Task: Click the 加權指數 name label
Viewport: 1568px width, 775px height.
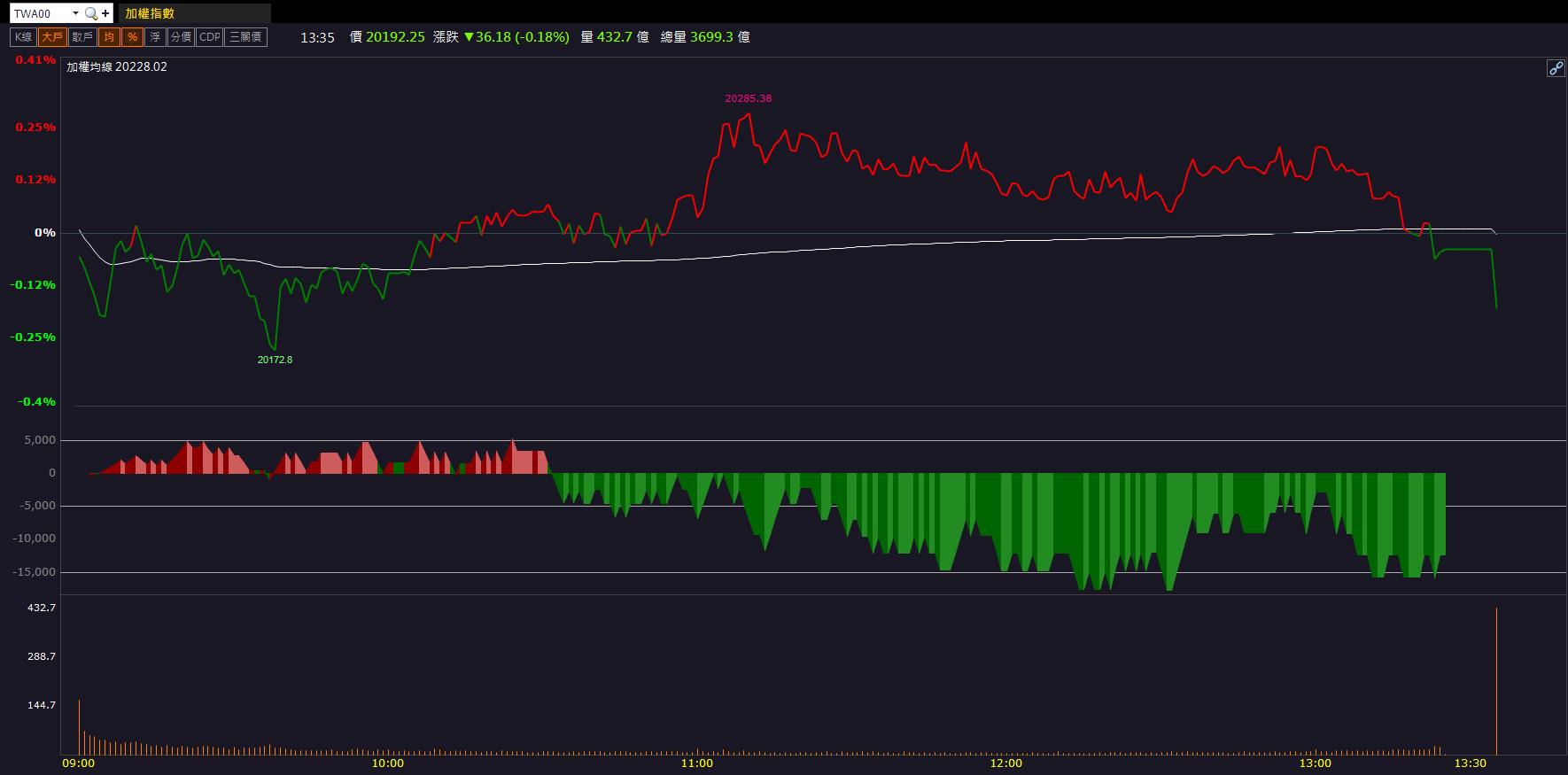Action: [151, 13]
